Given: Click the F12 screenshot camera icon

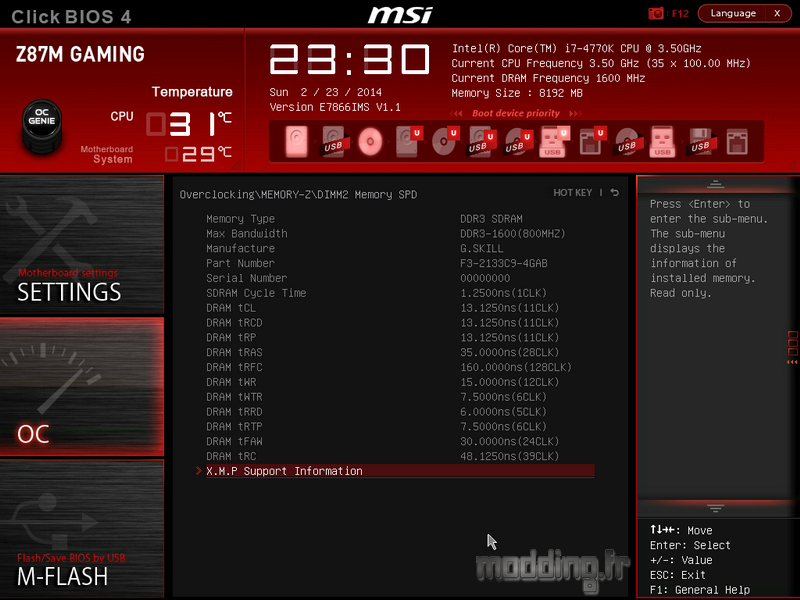Looking at the screenshot, I should (x=656, y=13).
